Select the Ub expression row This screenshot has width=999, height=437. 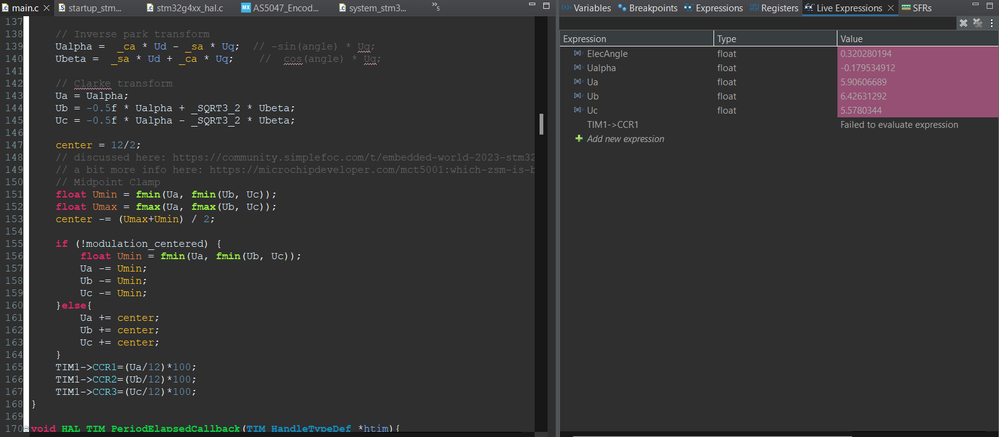(779, 96)
